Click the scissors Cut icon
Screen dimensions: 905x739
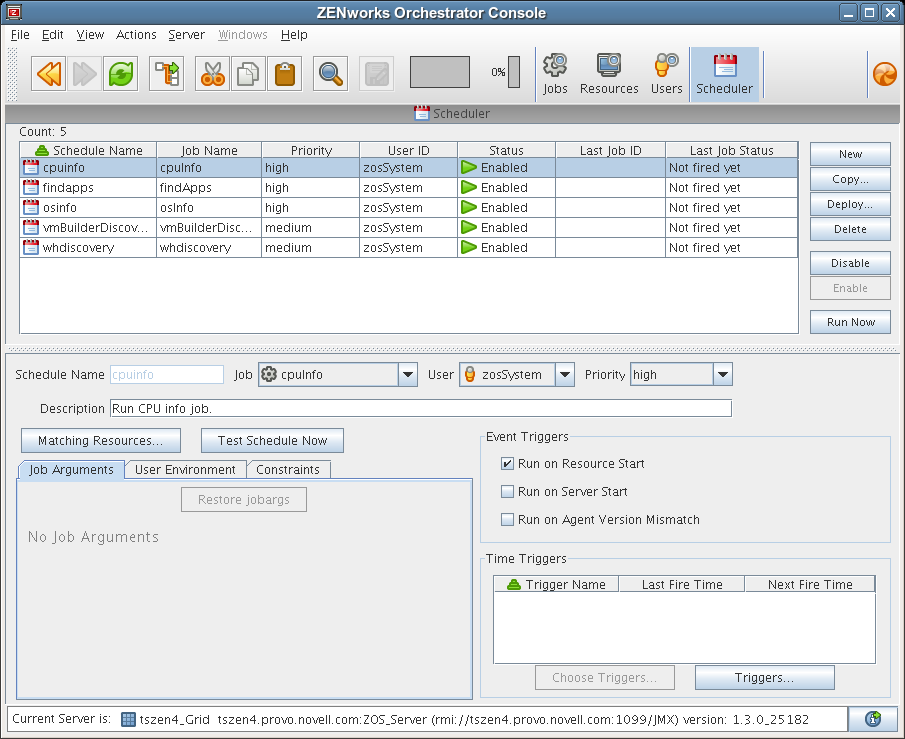[x=212, y=74]
